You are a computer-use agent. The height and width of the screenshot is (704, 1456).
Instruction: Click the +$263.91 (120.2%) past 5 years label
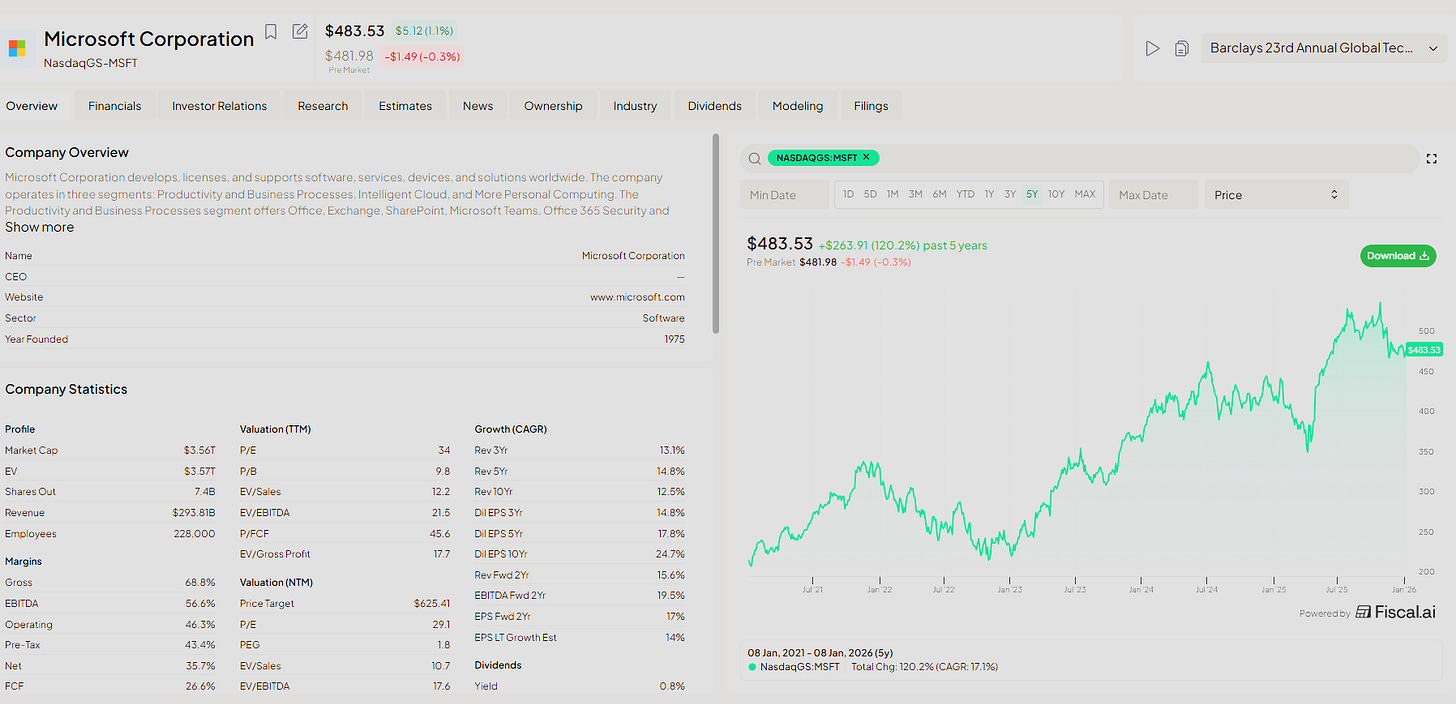click(x=903, y=245)
